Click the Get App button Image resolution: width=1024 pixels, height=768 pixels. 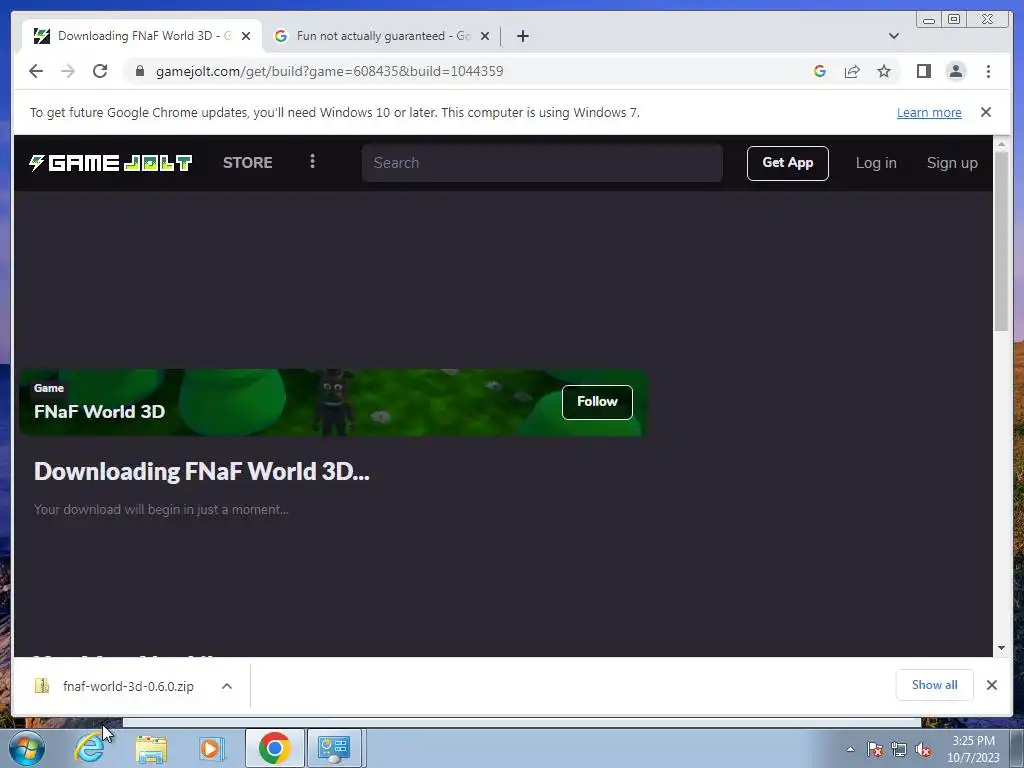[x=788, y=163]
